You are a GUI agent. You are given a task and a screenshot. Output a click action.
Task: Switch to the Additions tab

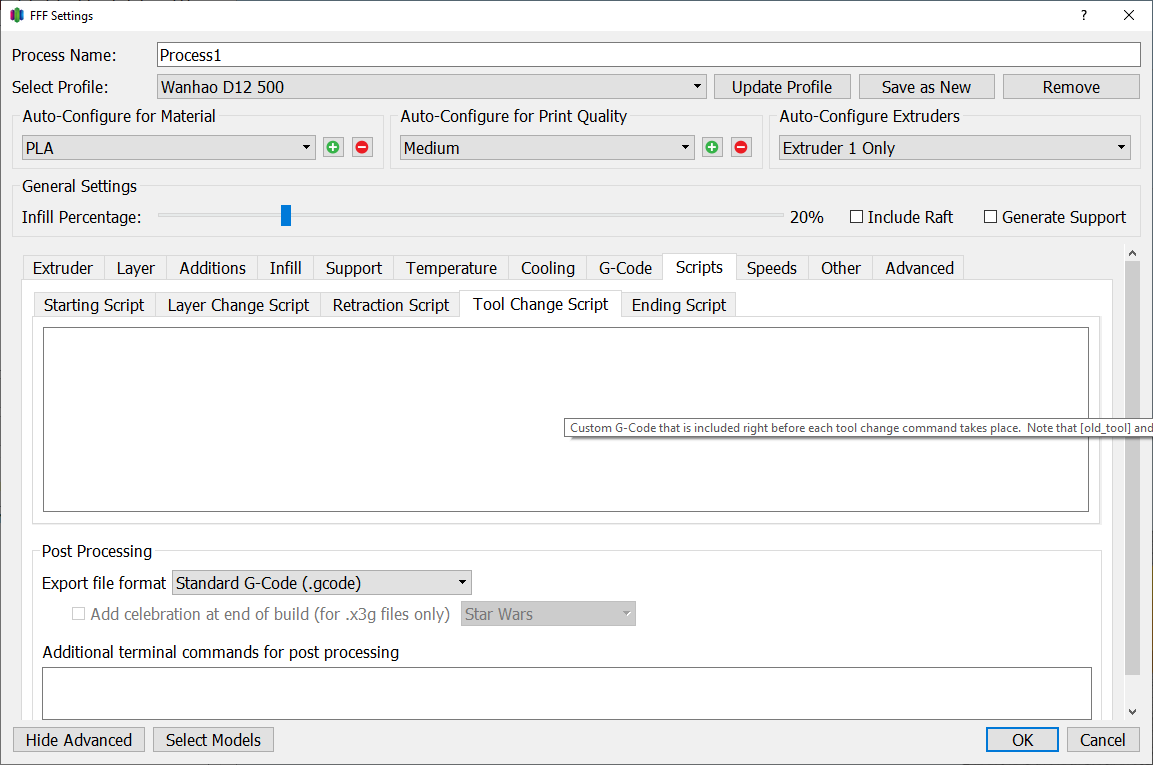pos(213,268)
